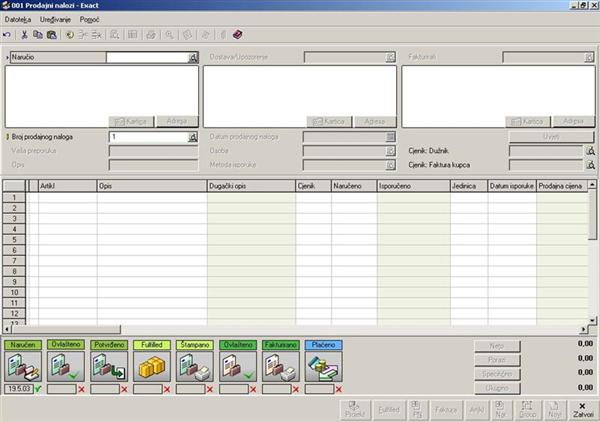
Task: Click the Artikl column header
Action: (x=66, y=185)
